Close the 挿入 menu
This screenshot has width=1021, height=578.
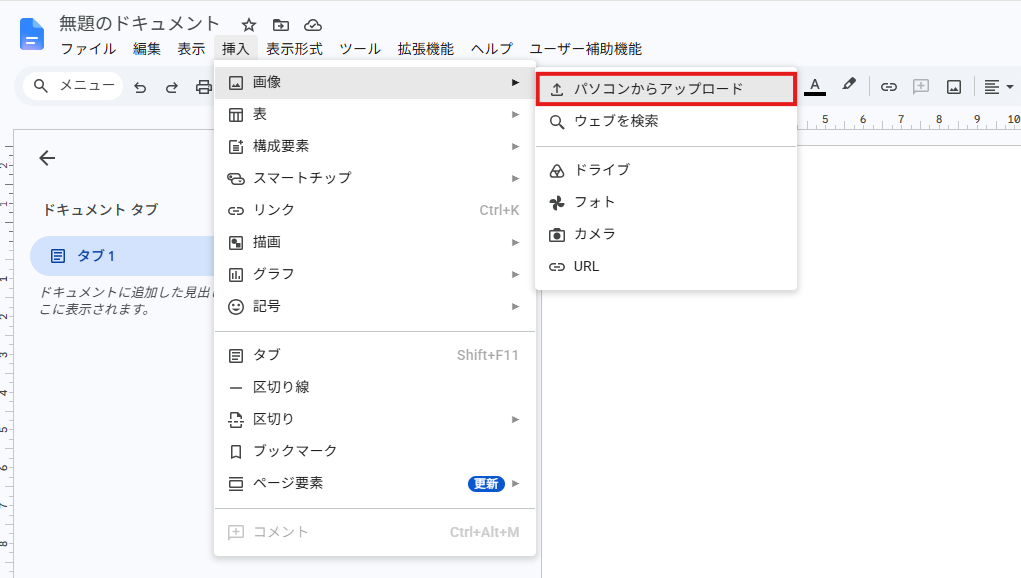(235, 49)
